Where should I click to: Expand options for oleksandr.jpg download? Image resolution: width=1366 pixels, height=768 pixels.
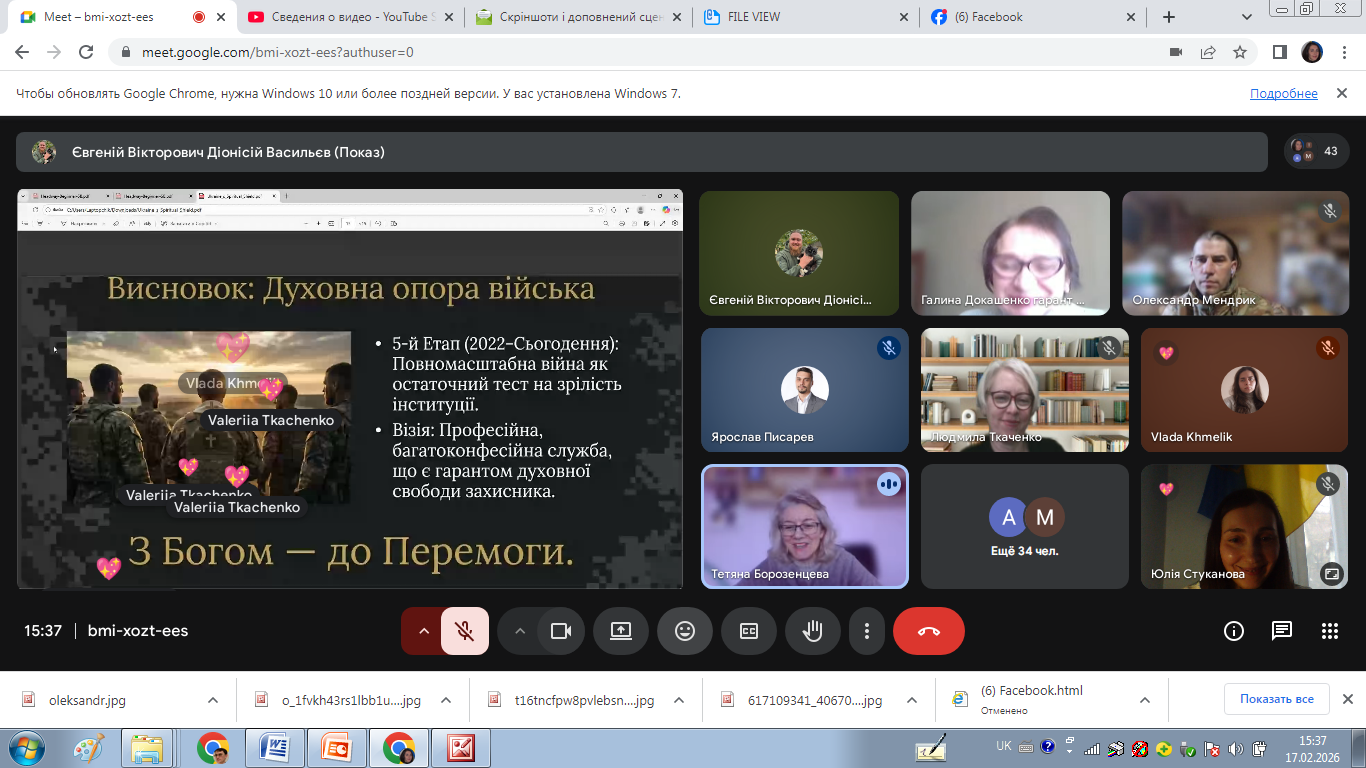pyautogui.click(x=212, y=700)
